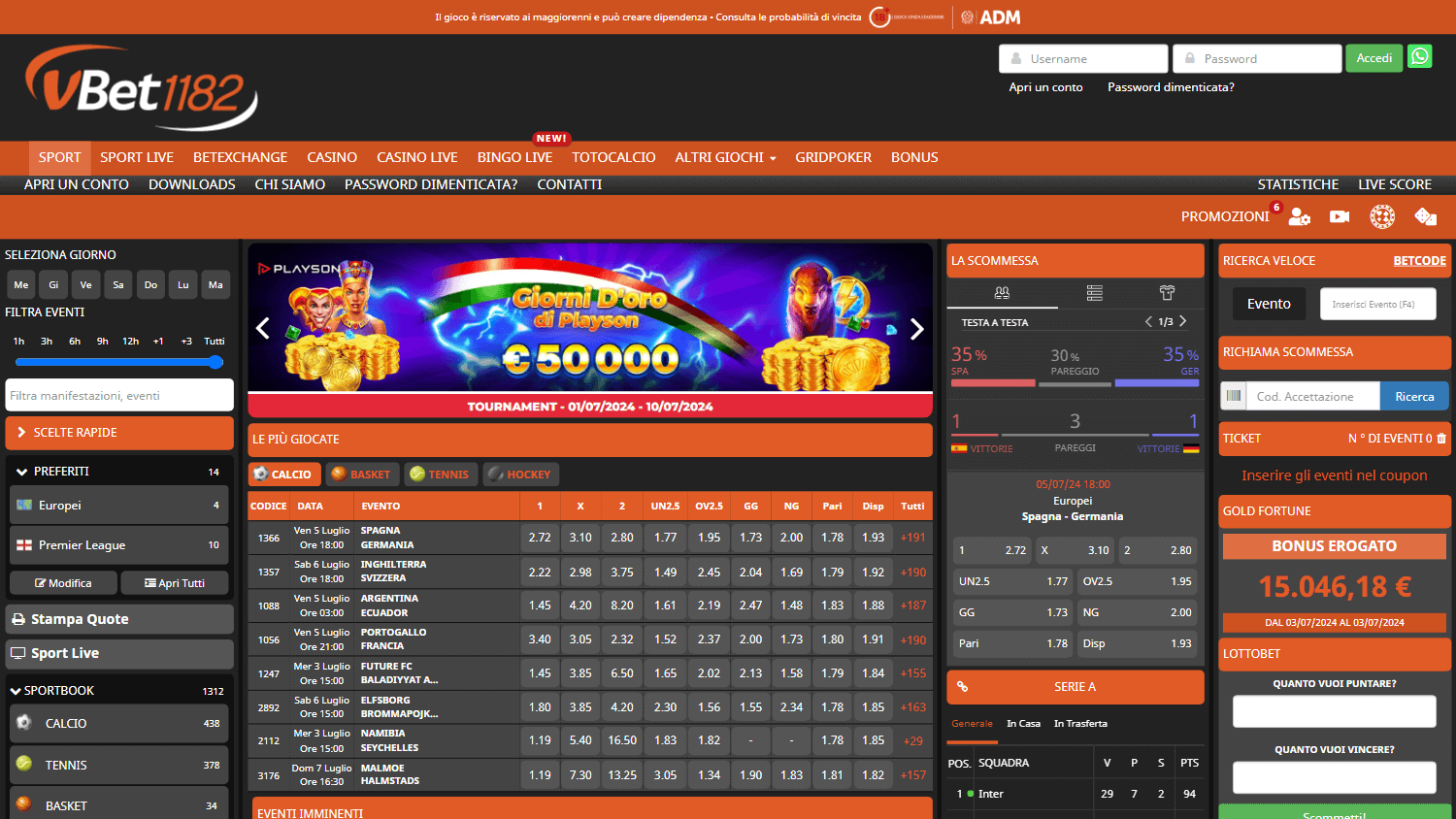Image resolution: width=1456 pixels, height=819 pixels.
Task: Expand the Premier League favorites item
Action: [x=119, y=545]
